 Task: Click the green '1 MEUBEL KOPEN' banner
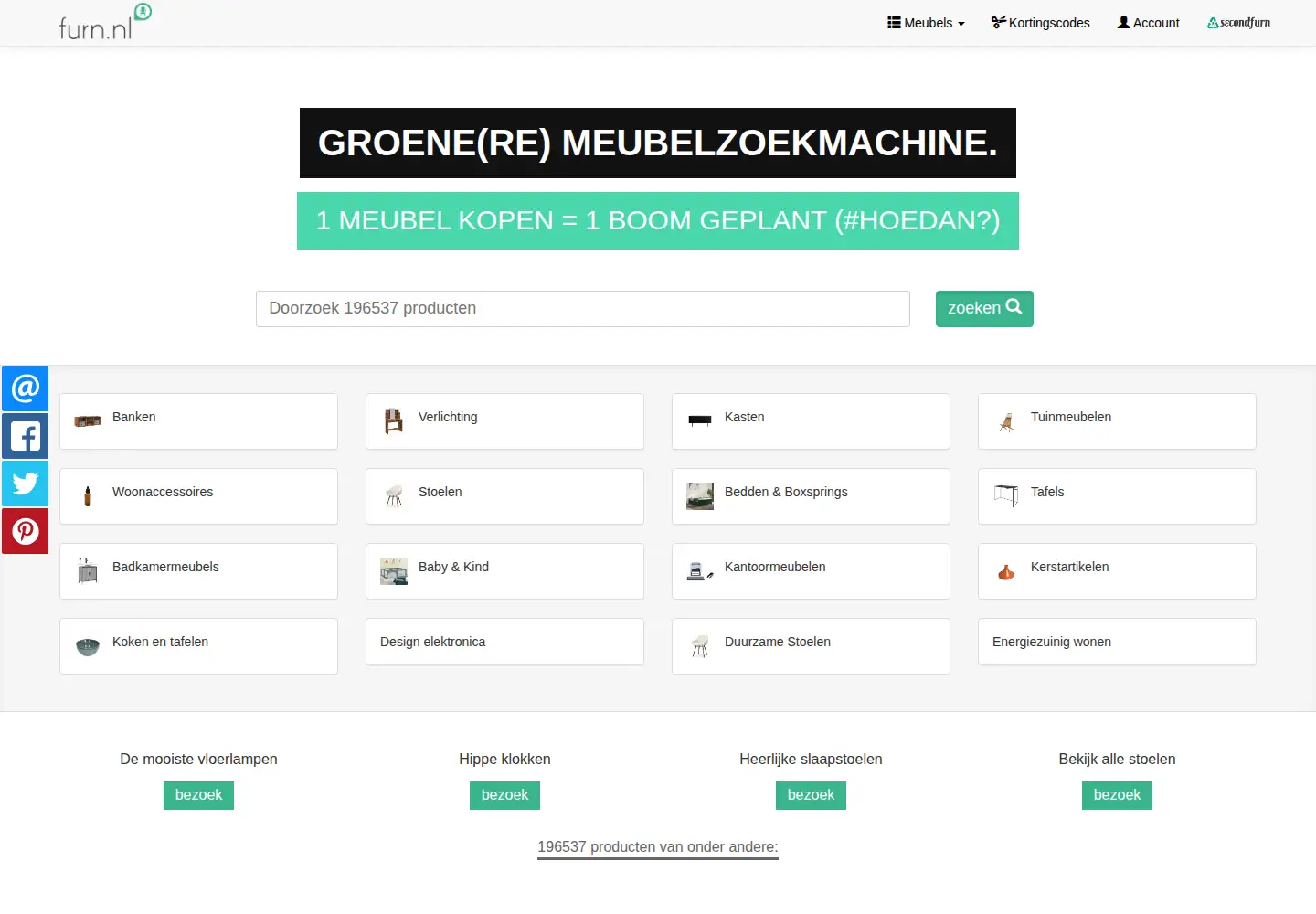[658, 220]
